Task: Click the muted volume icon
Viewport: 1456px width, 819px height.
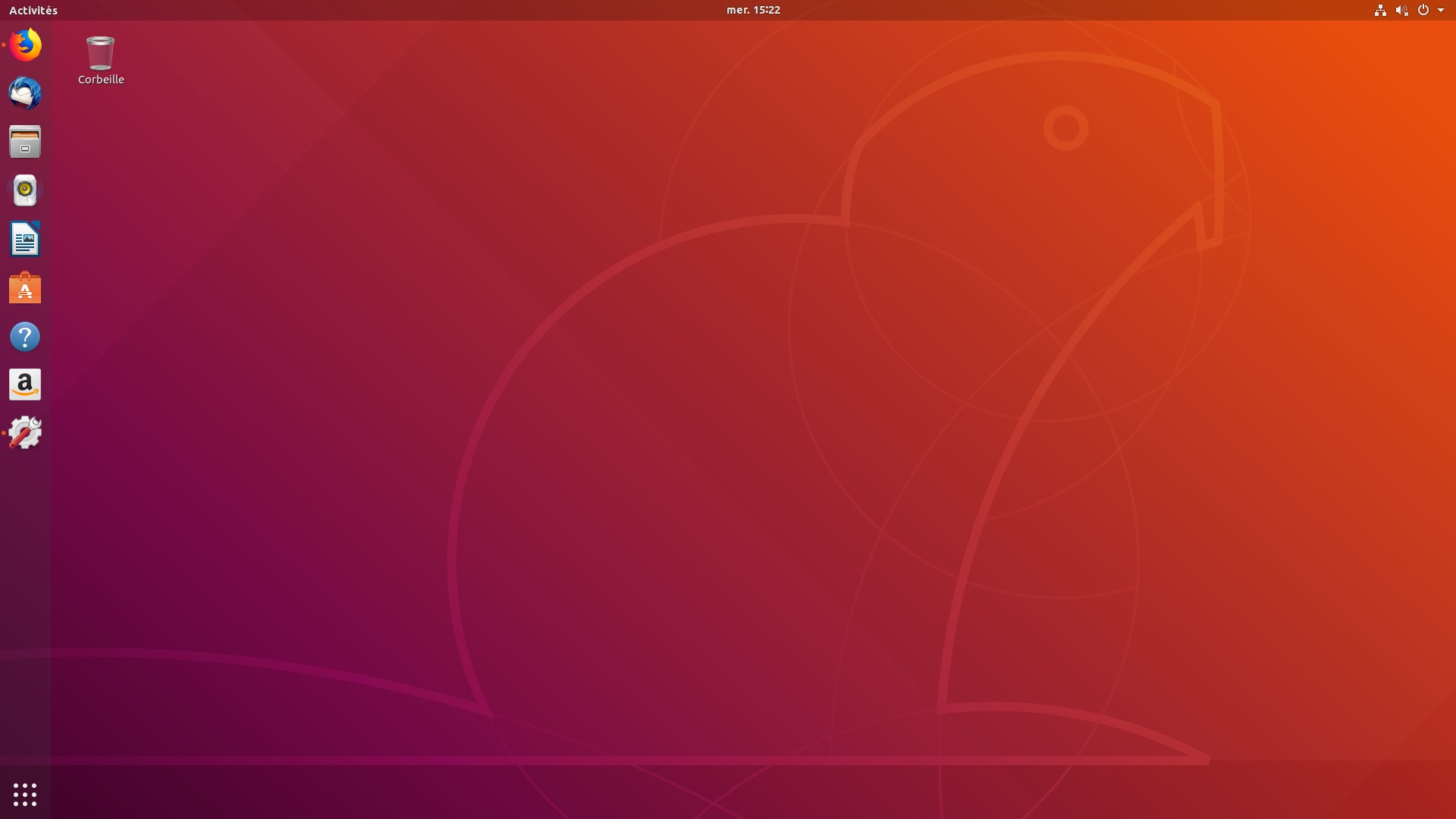Action: [1401, 10]
